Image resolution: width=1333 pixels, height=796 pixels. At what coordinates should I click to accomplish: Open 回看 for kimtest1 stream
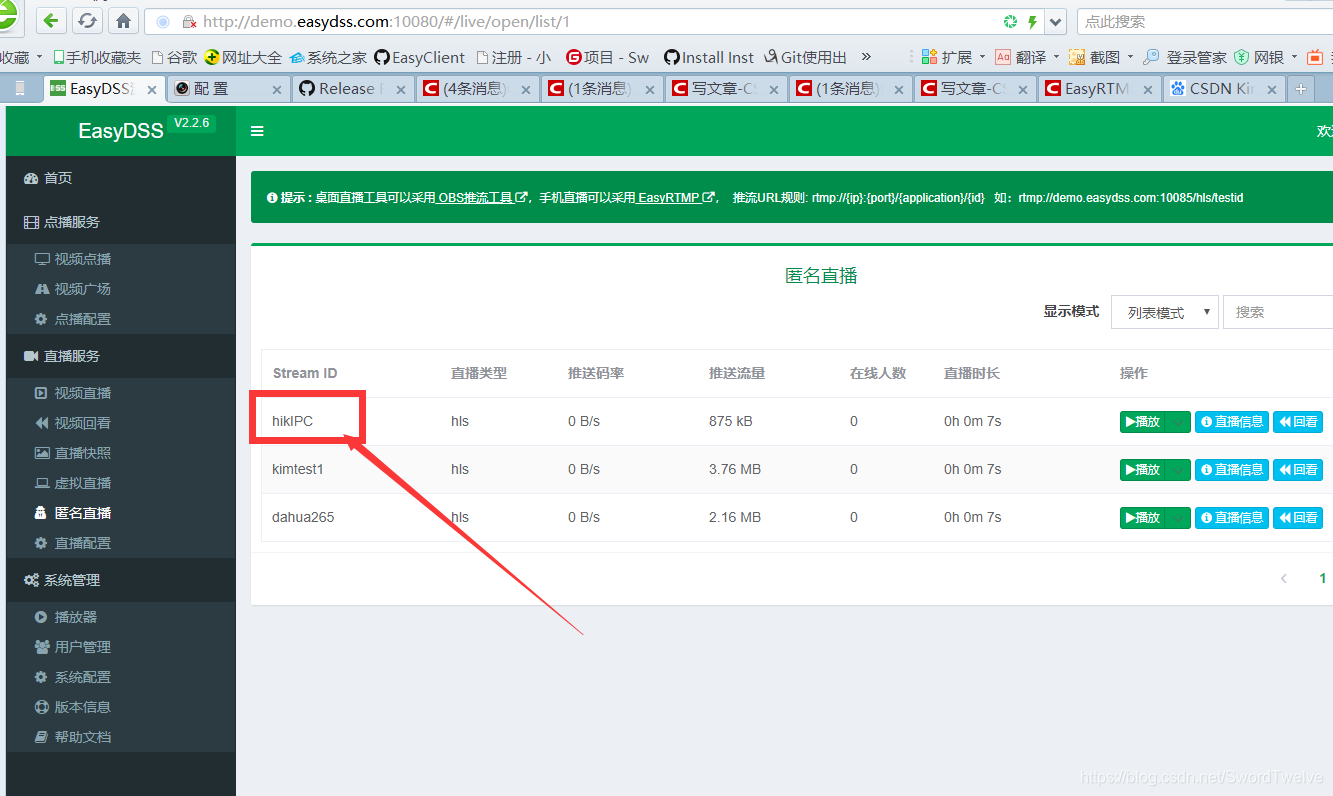coord(1298,470)
